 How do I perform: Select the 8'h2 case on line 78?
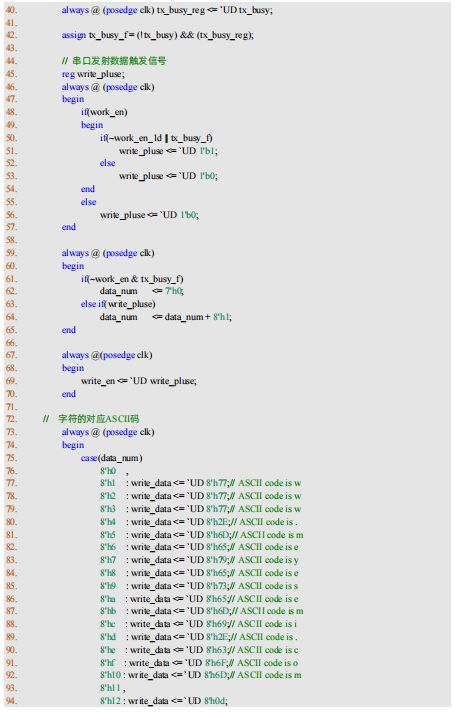201,496
